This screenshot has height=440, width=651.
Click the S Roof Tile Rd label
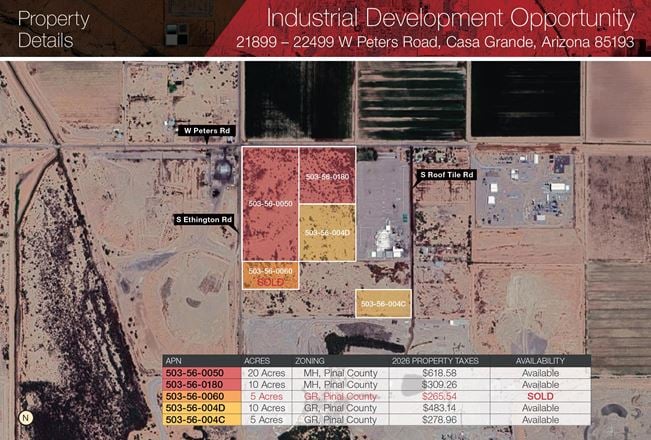click(447, 175)
